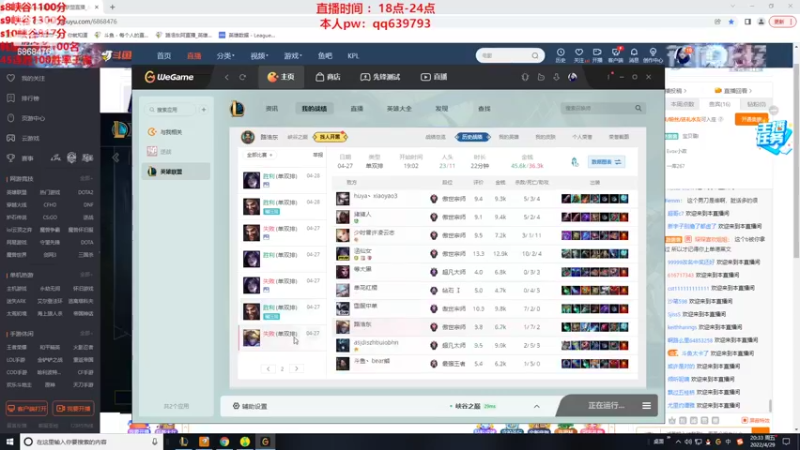Select 英雄联盟 in WeGame sidebar

pos(176,171)
